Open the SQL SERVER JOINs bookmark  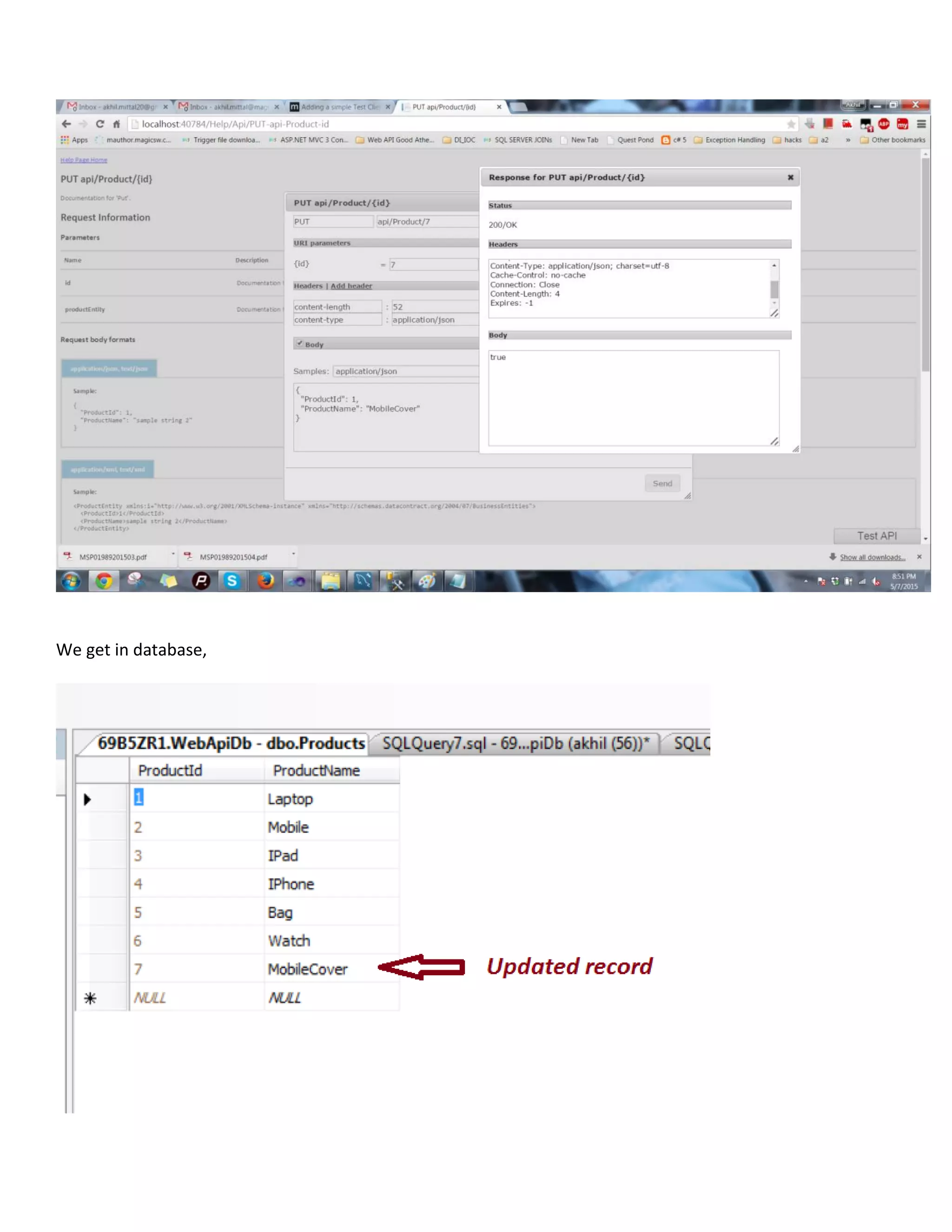click(x=518, y=140)
